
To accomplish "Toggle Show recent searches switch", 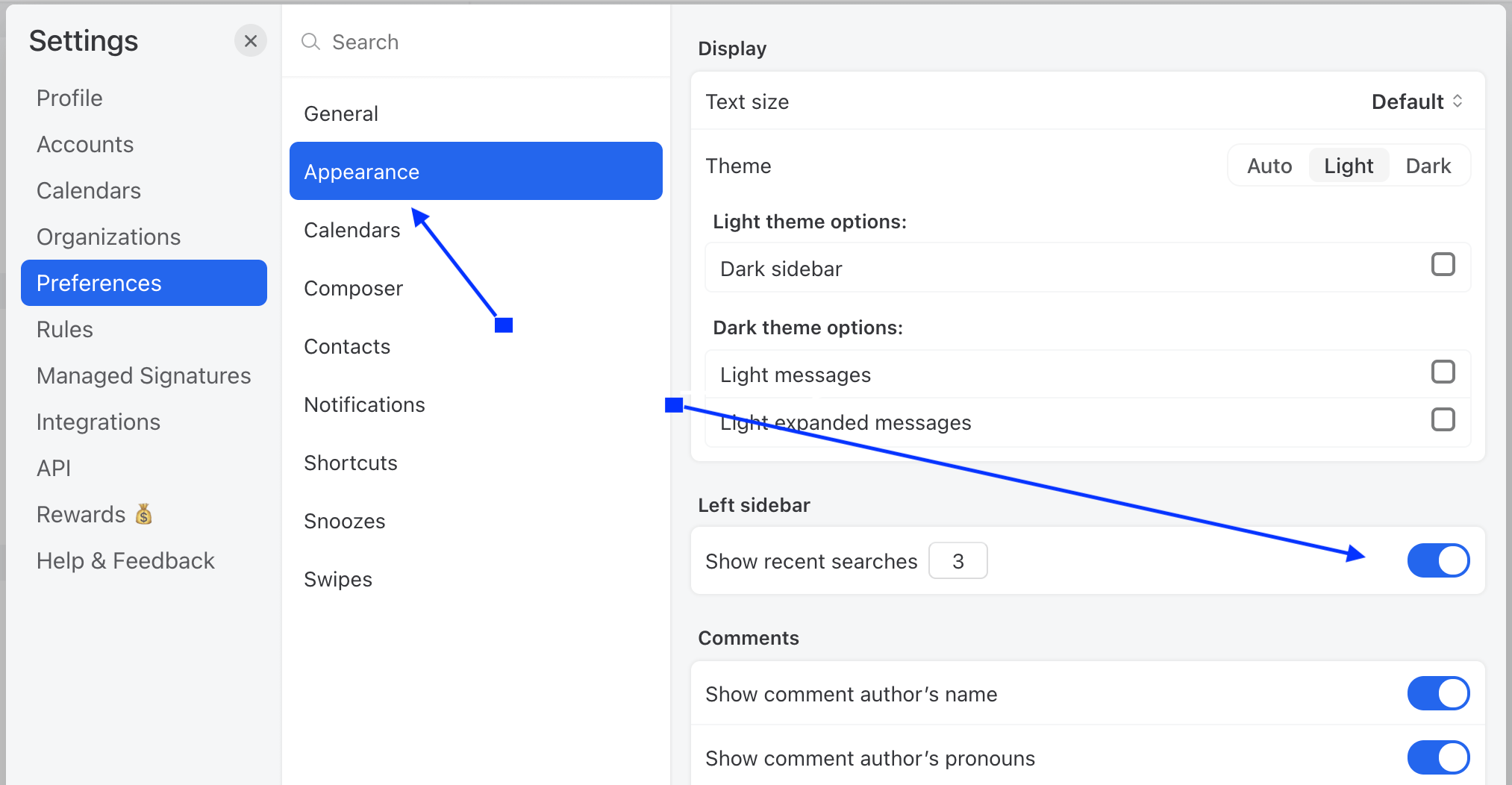I will tap(1438, 560).
